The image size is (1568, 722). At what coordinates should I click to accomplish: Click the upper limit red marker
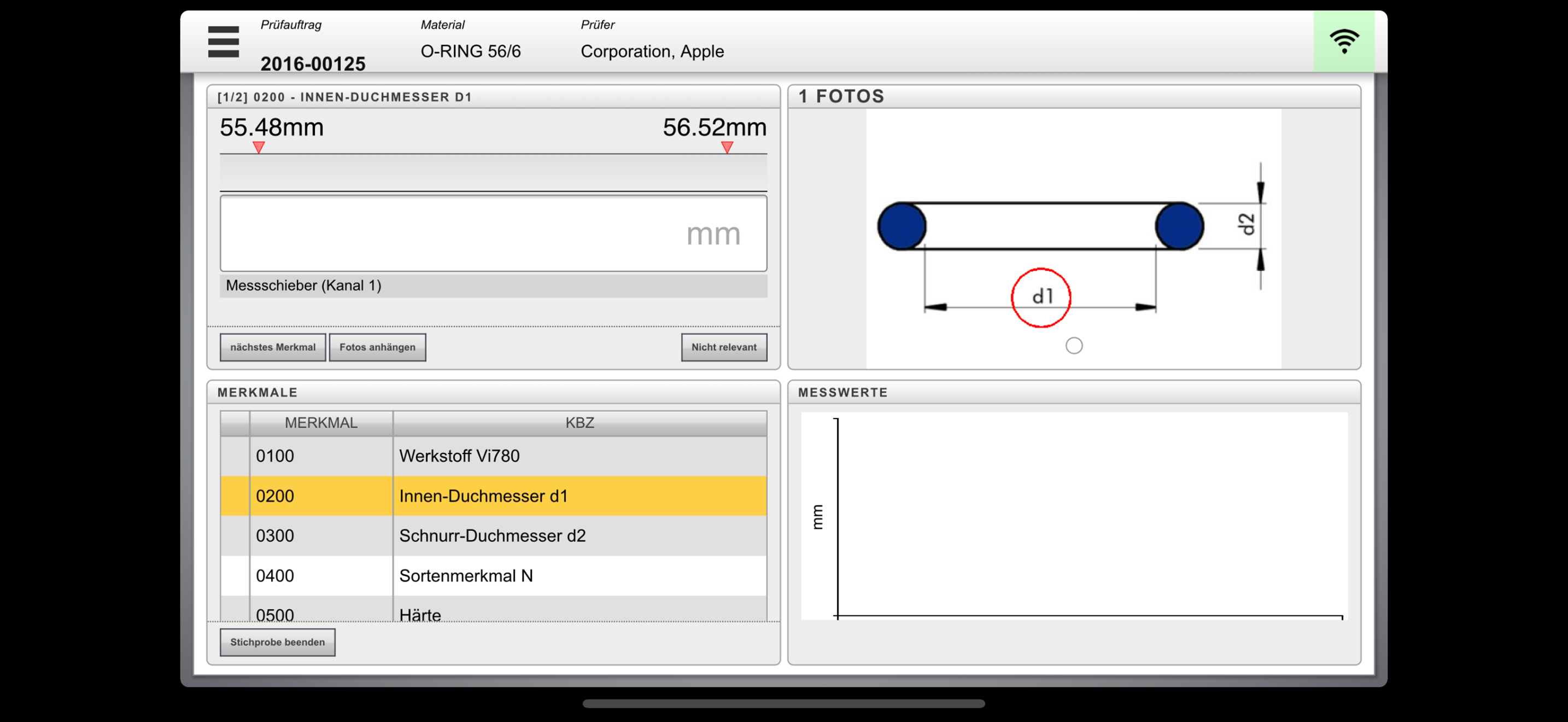727,147
